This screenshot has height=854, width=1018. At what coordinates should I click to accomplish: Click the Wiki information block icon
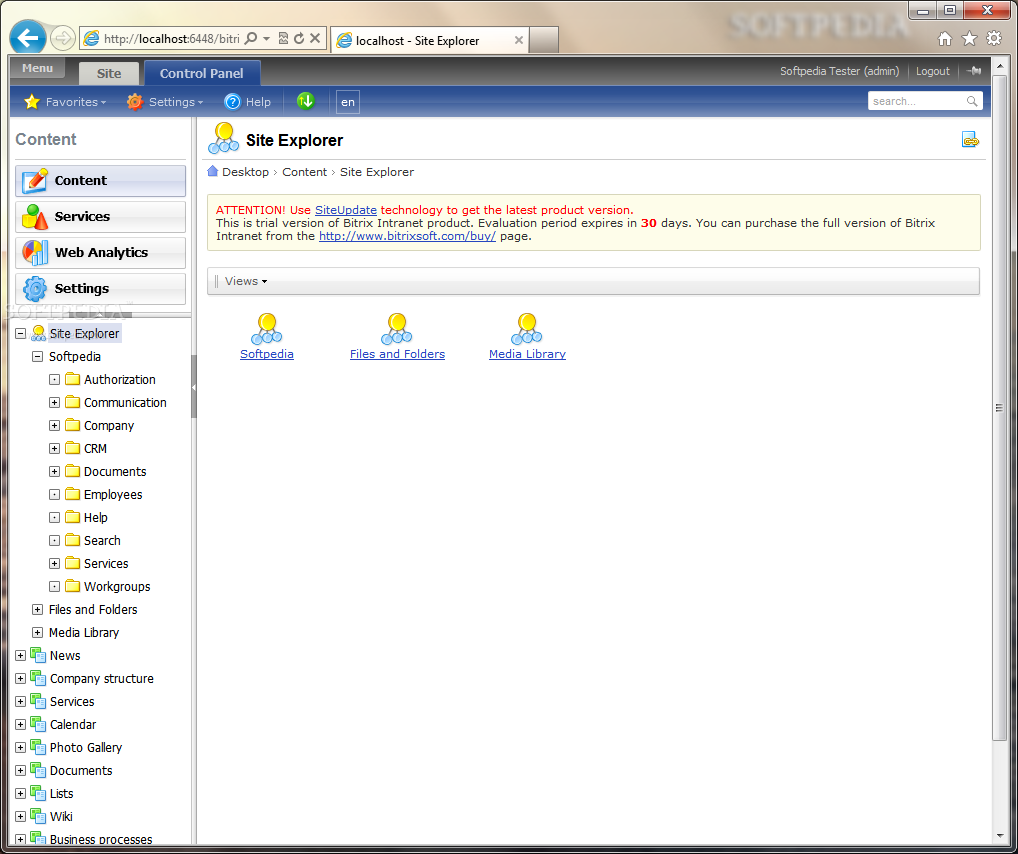pos(38,816)
